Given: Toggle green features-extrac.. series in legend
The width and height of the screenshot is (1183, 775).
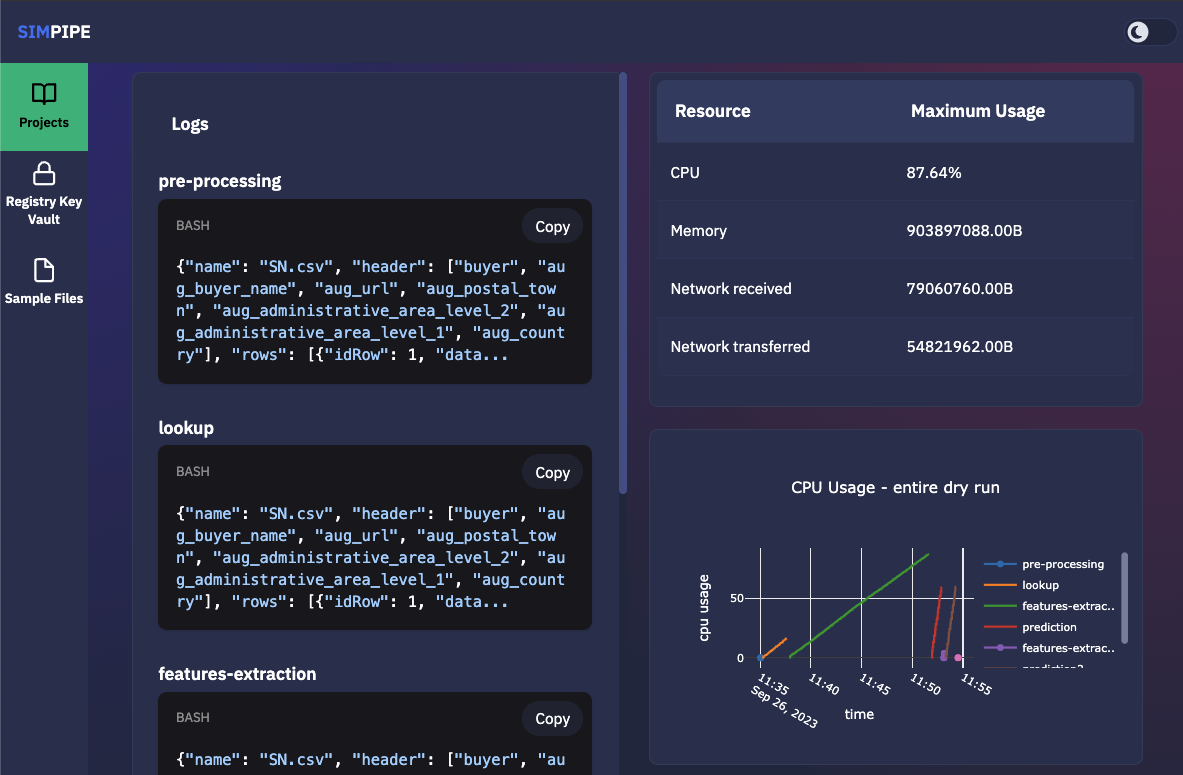Looking at the screenshot, I should tap(1049, 606).
